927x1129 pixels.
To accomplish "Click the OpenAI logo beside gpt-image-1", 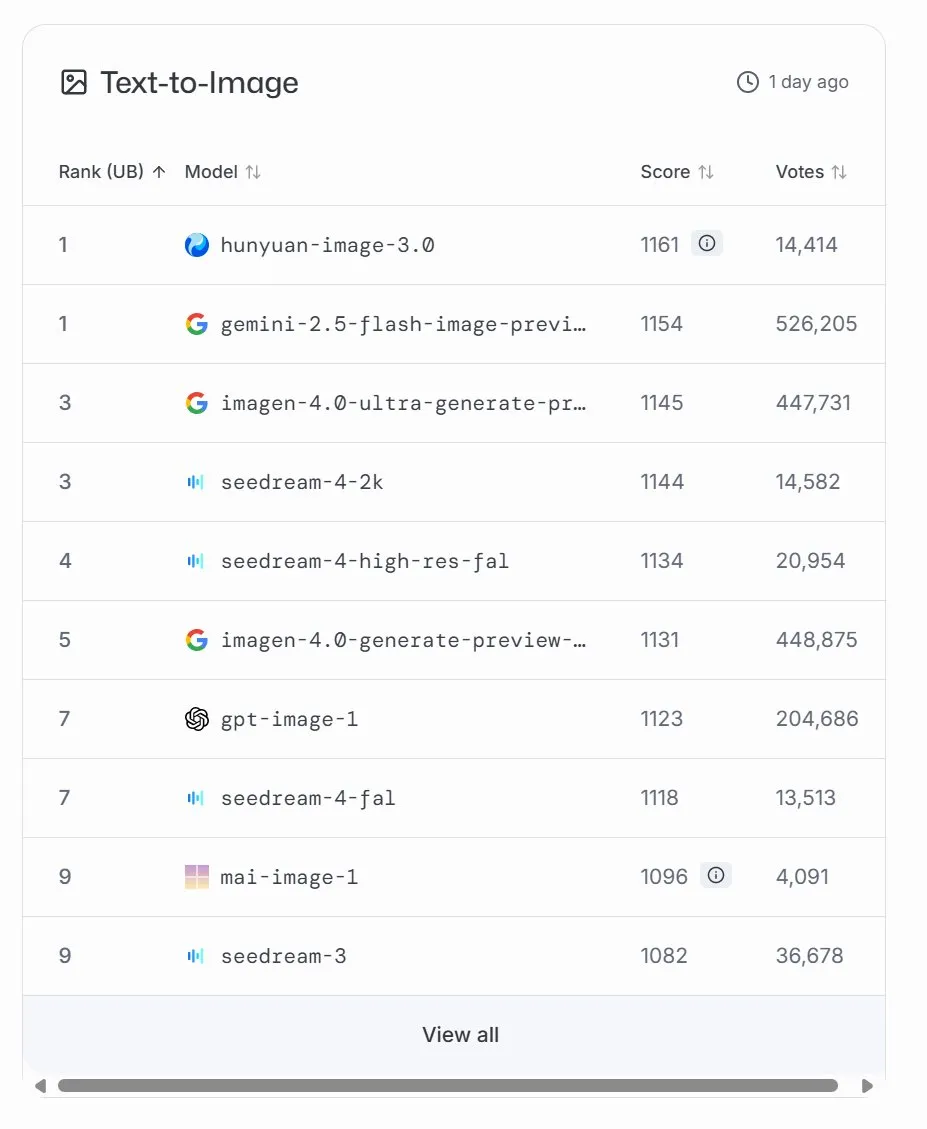I will tap(196, 719).
